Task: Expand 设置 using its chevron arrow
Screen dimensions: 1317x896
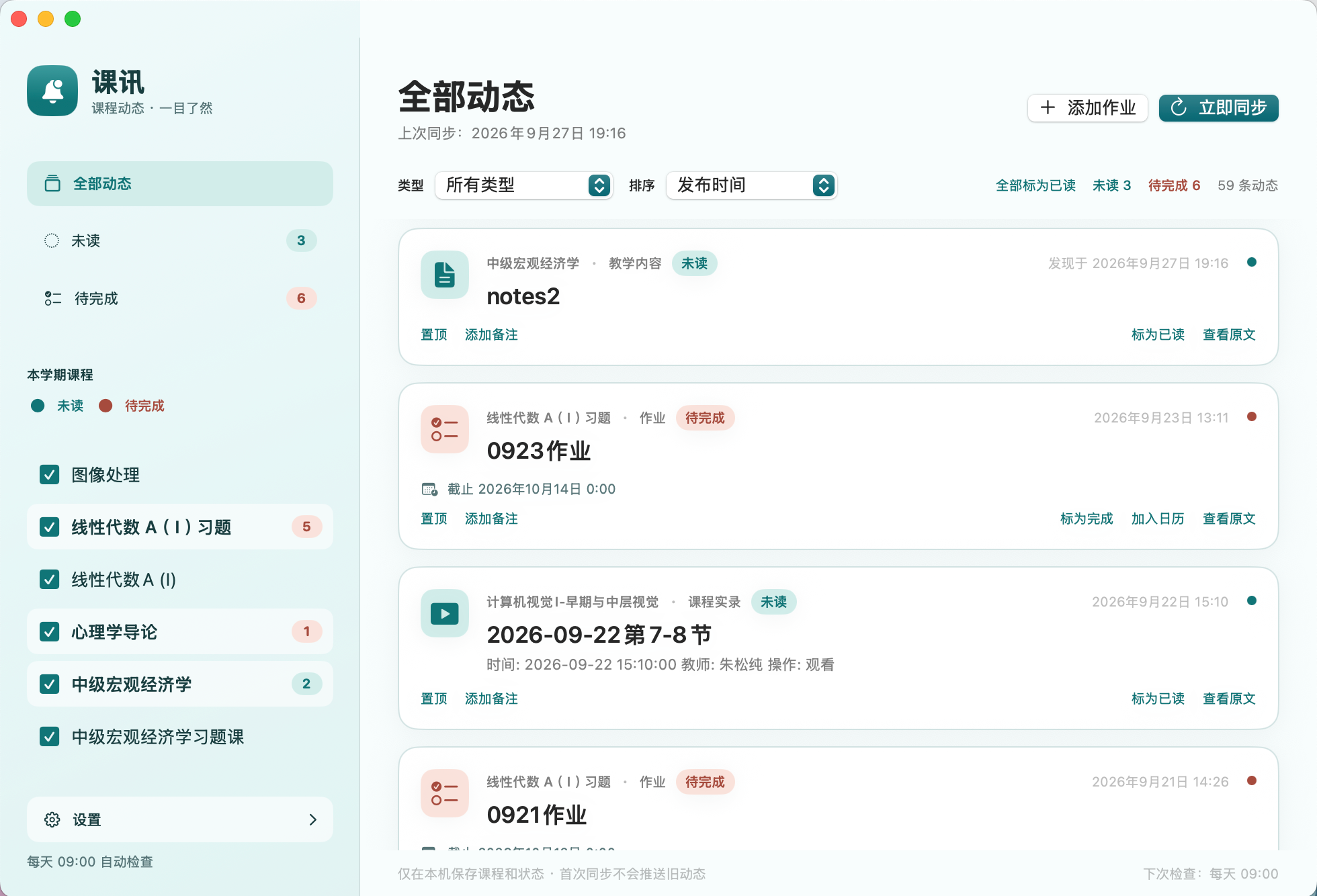Action: pyautogui.click(x=312, y=819)
